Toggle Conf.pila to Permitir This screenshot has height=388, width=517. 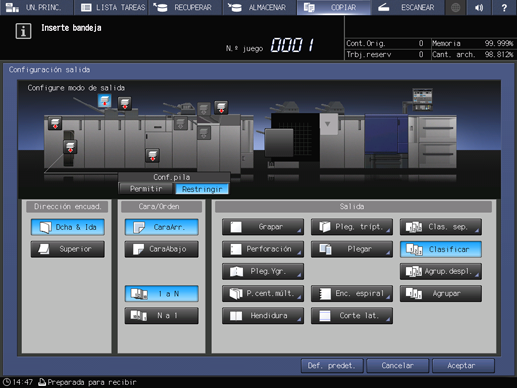[146, 189]
